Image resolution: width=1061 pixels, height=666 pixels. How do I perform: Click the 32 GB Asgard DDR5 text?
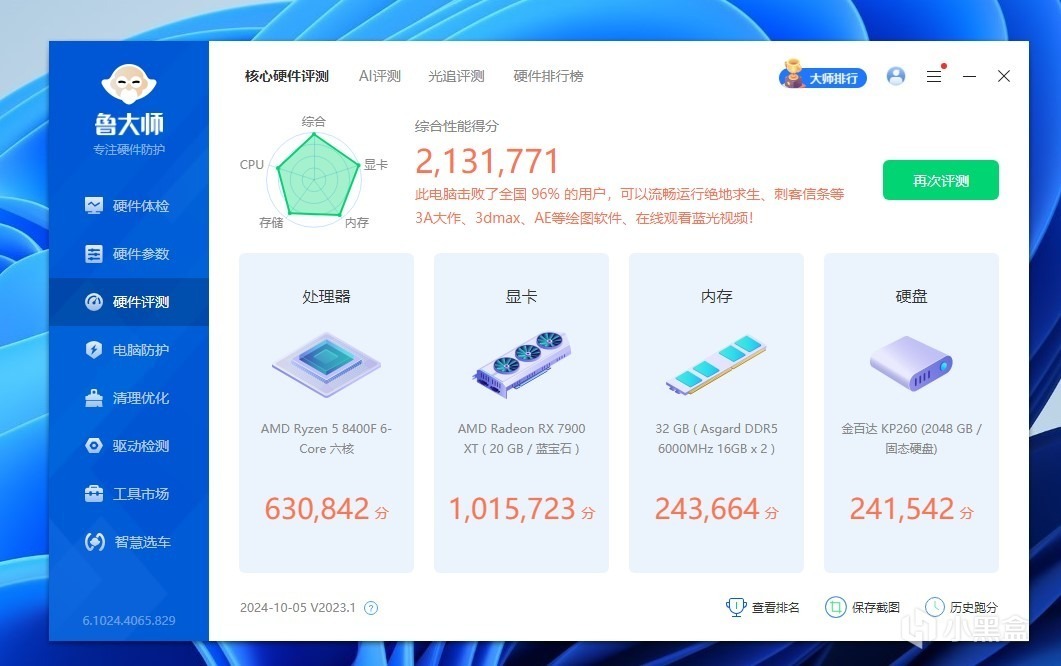tap(717, 439)
